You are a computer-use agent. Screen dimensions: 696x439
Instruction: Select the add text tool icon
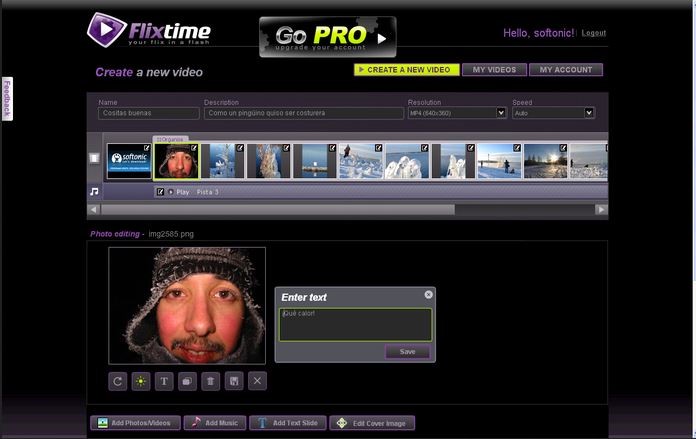click(x=164, y=381)
